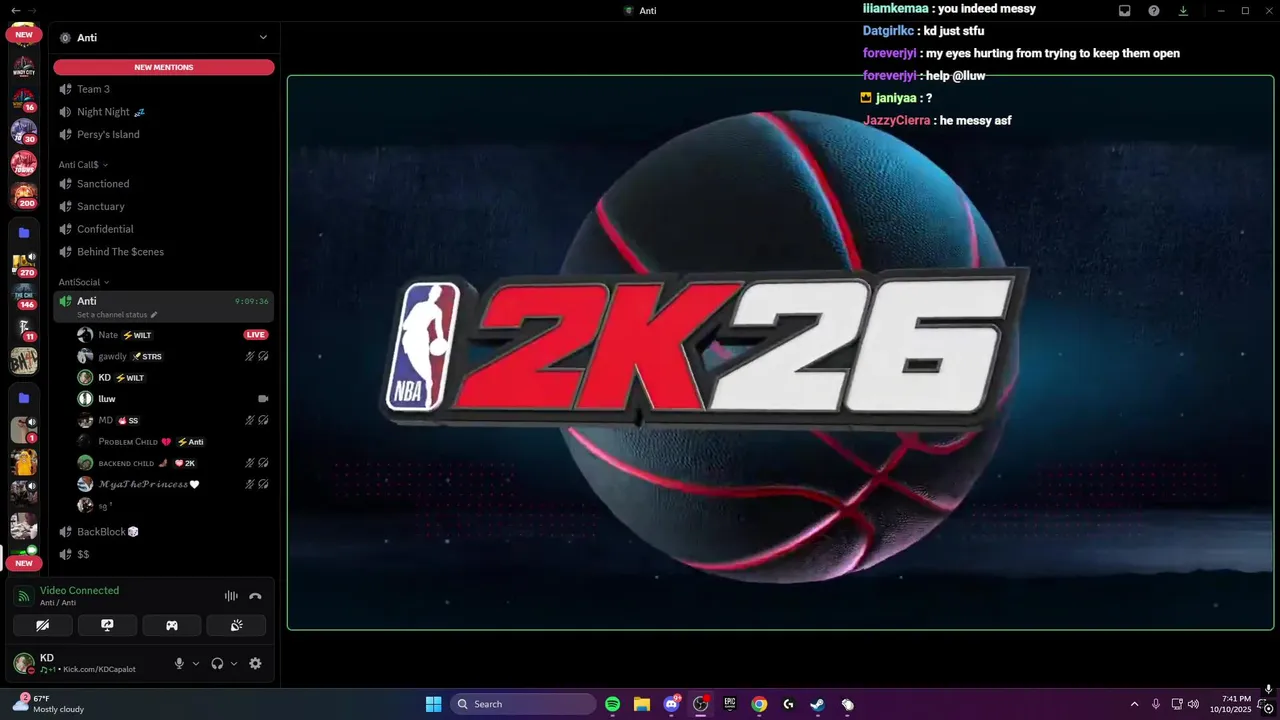Open the server with 146 notifications
Screen dimensions: 1280x720
coord(23,296)
